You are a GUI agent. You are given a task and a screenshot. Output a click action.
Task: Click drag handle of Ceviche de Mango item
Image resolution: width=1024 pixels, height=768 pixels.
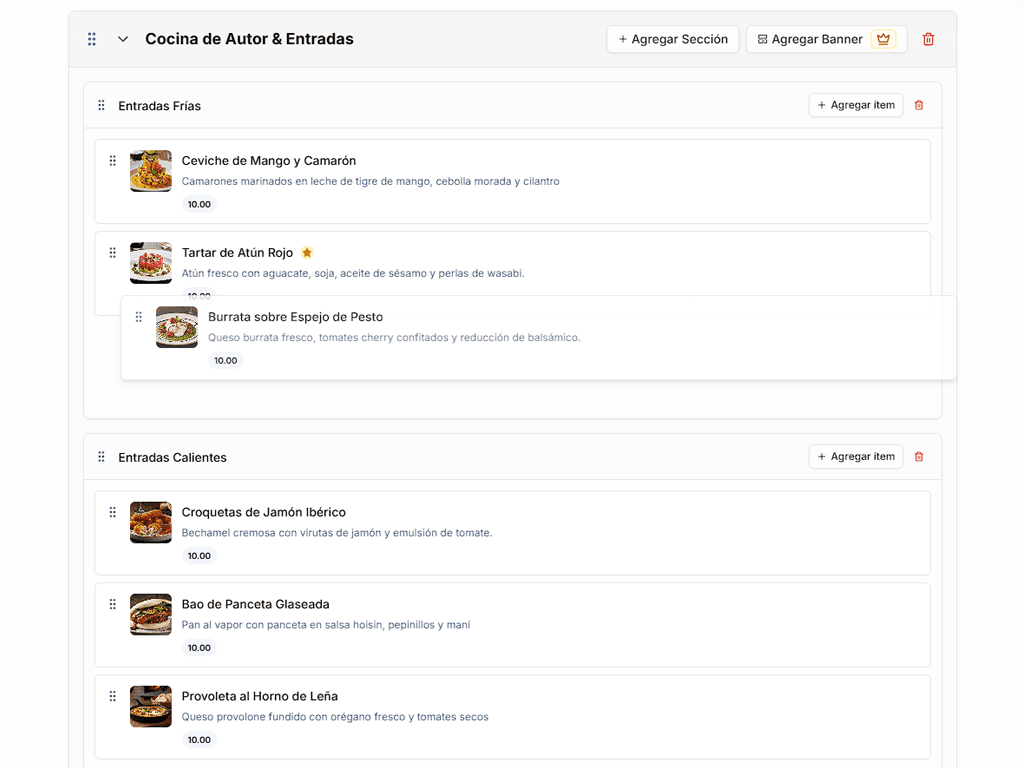(113, 161)
